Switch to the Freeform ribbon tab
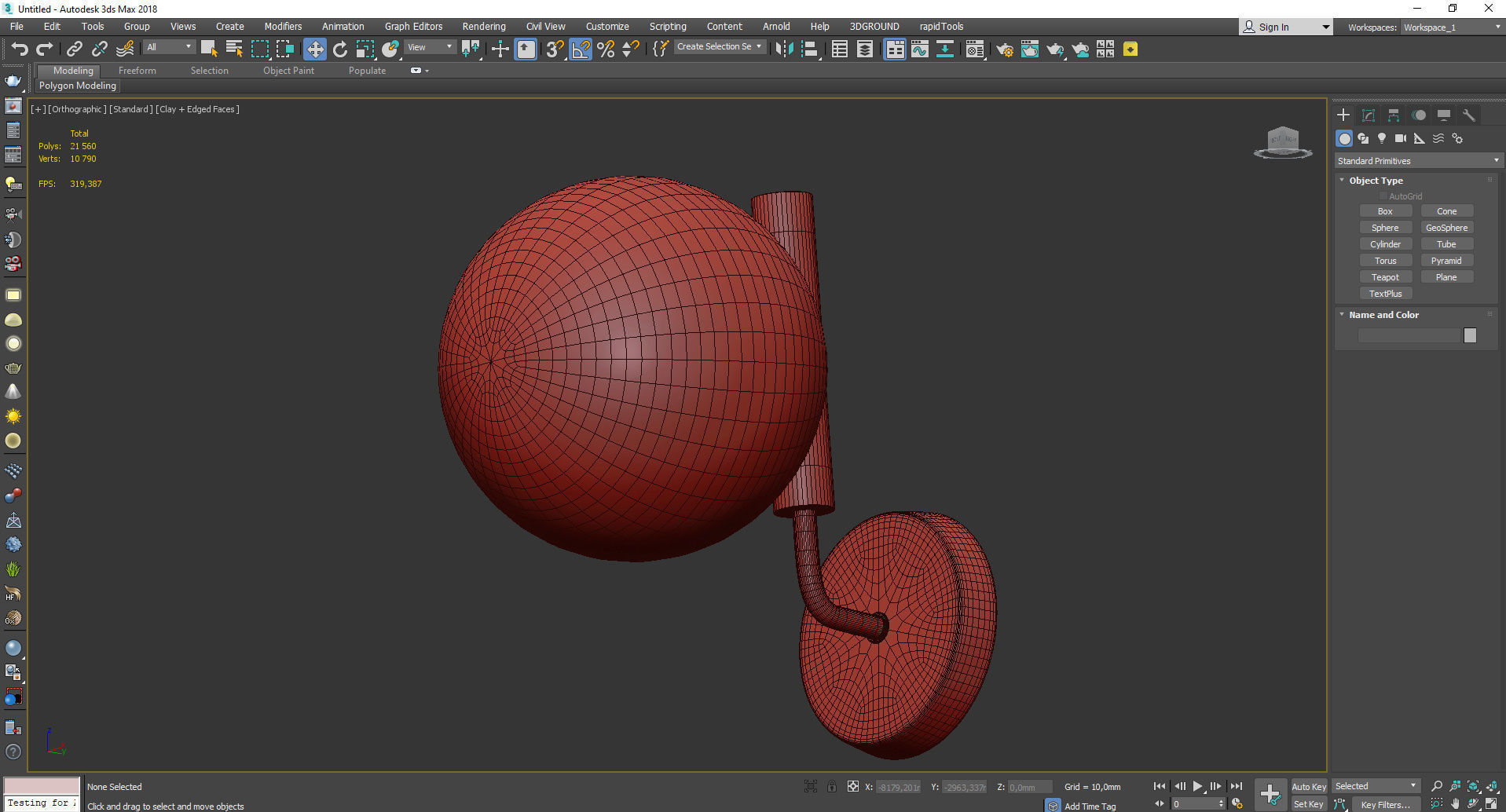The width and height of the screenshot is (1506, 812). (137, 71)
